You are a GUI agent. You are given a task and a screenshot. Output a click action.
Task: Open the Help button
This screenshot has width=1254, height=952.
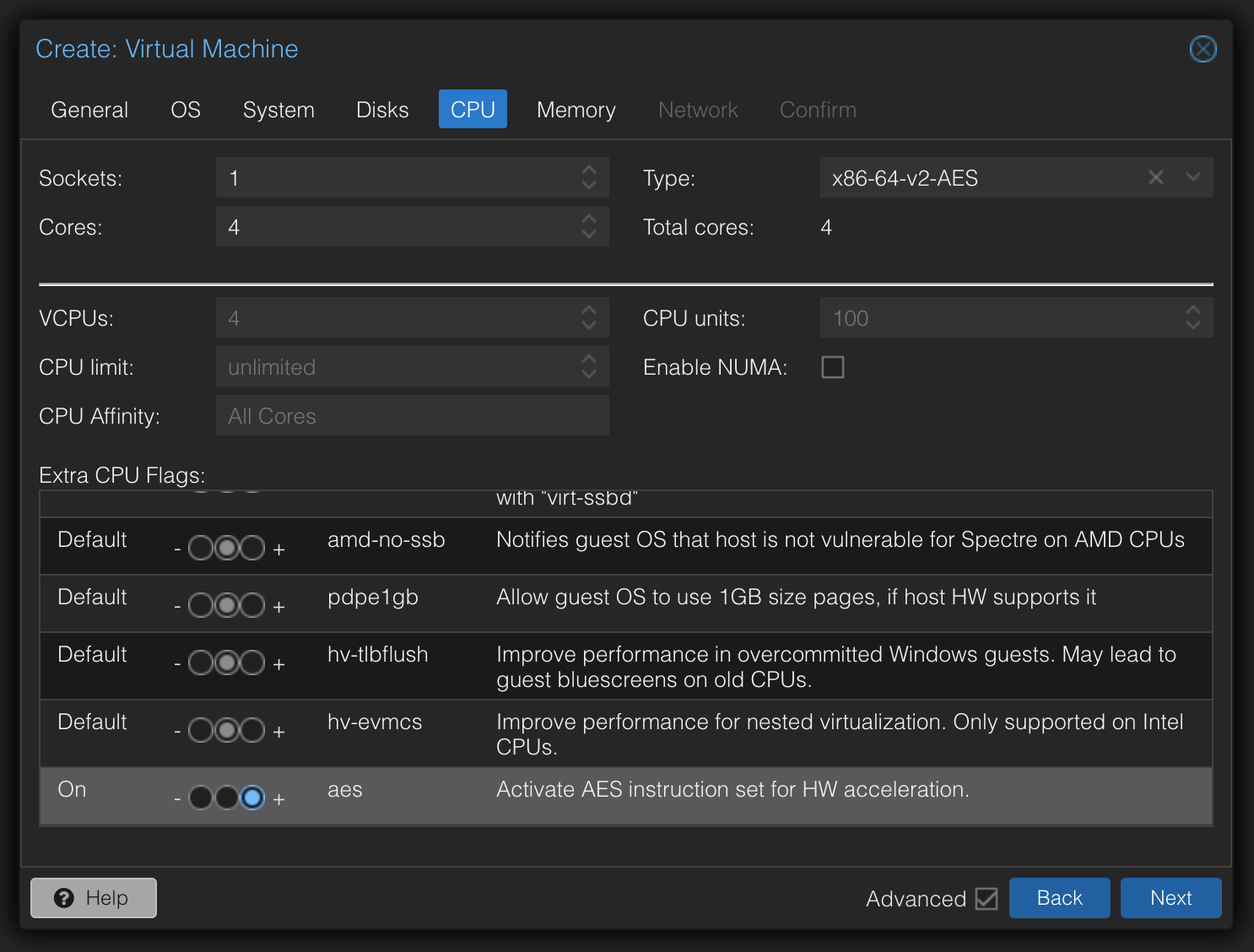click(94, 898)
